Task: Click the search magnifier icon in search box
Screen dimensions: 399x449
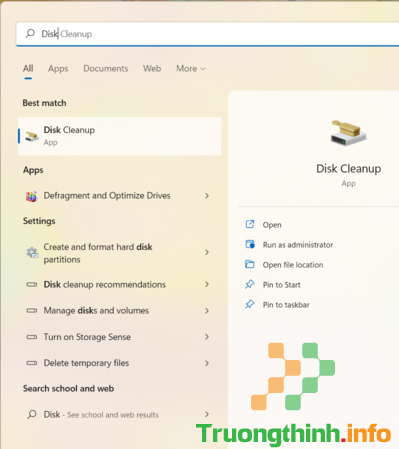Action: 30,33
